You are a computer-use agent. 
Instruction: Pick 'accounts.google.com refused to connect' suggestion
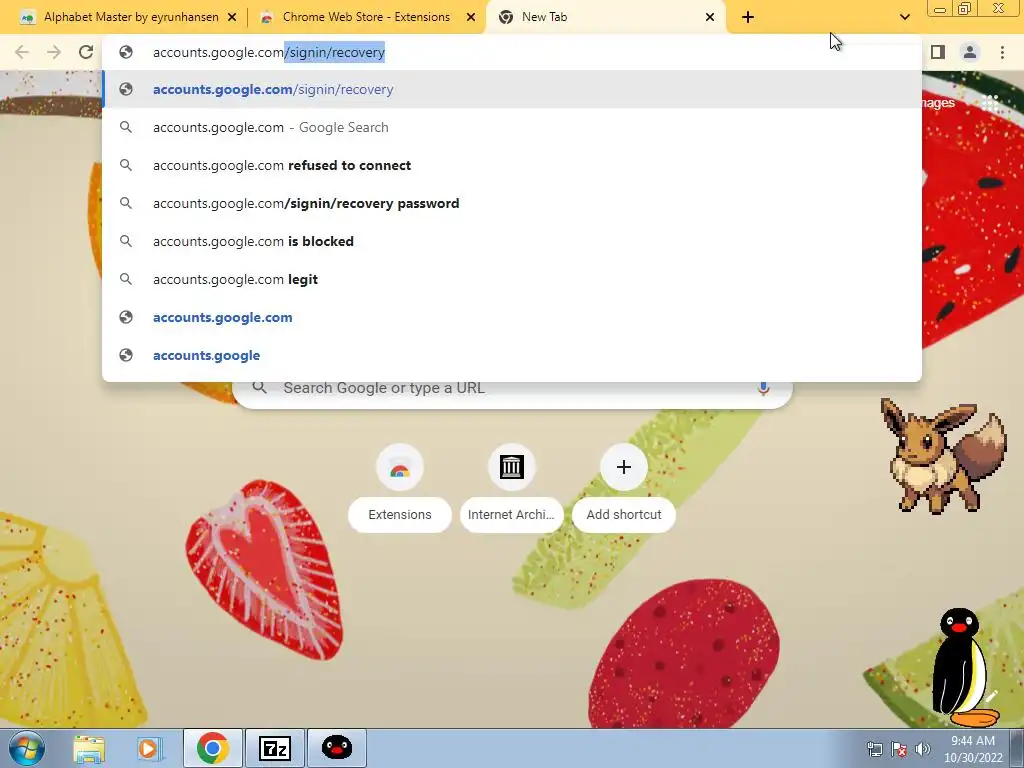click(512, 165)
